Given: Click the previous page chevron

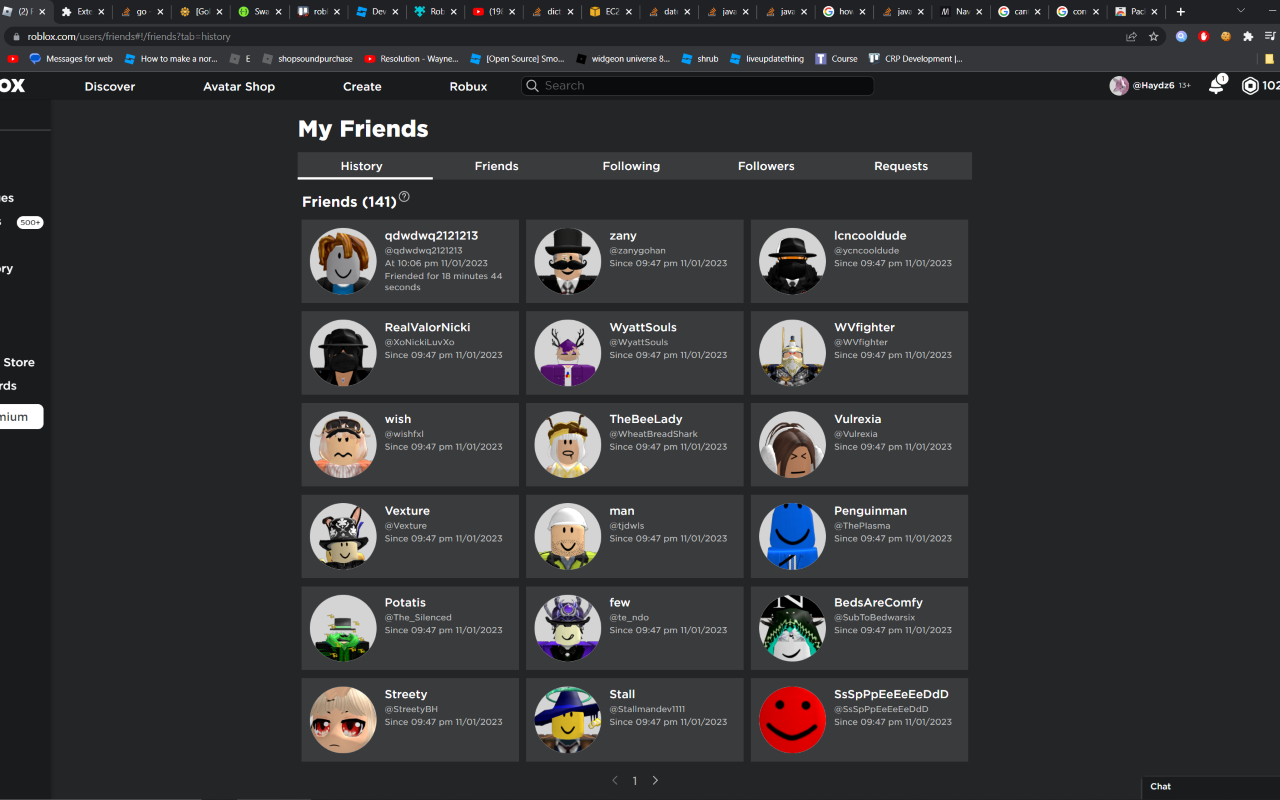Looking at the screenshot, I should click(614, 780).
